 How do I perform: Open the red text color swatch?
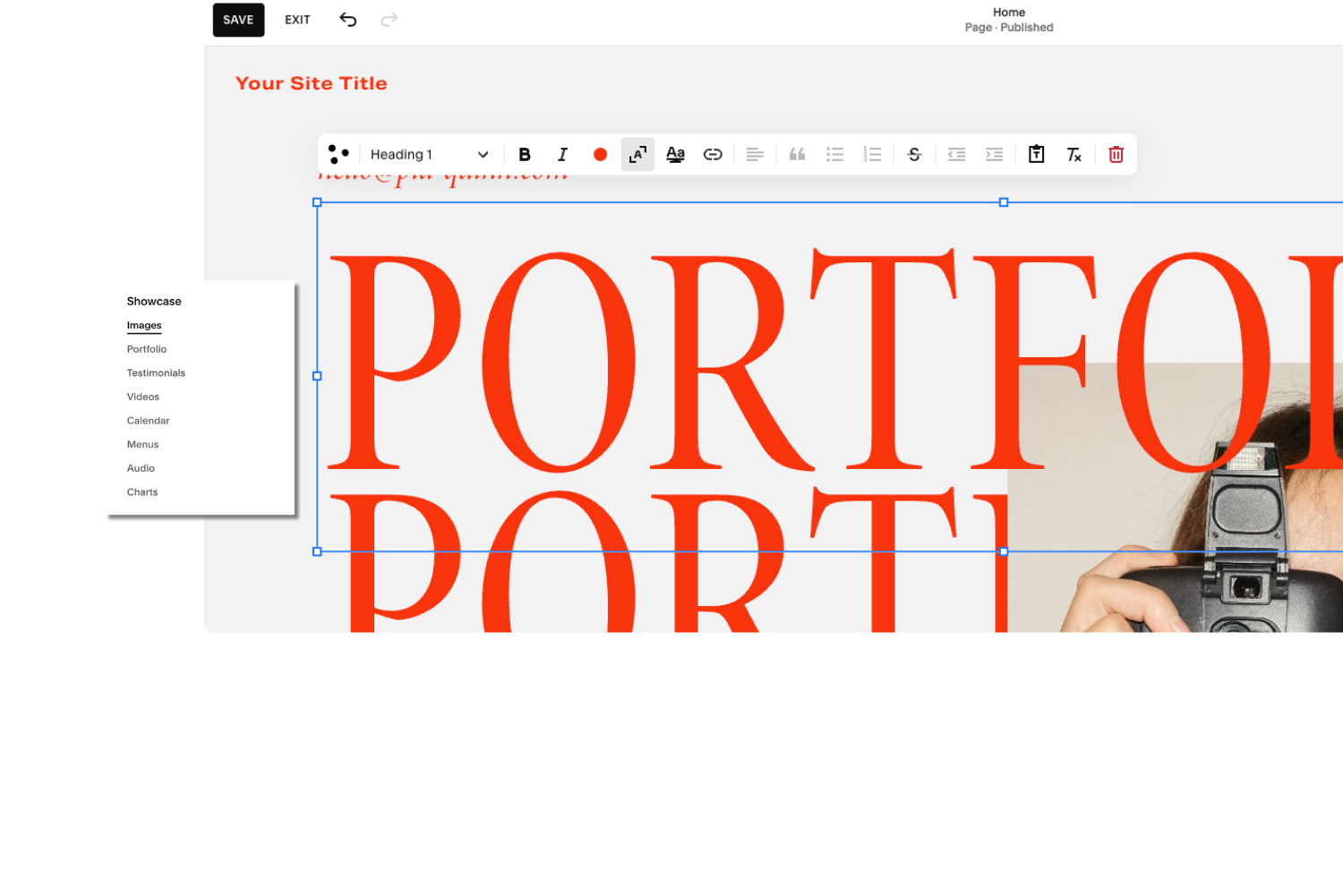600,154
